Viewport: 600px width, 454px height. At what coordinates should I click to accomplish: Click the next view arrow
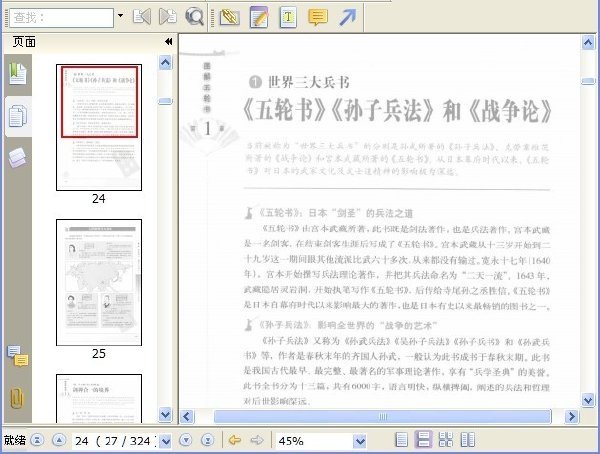coord(257,440)
